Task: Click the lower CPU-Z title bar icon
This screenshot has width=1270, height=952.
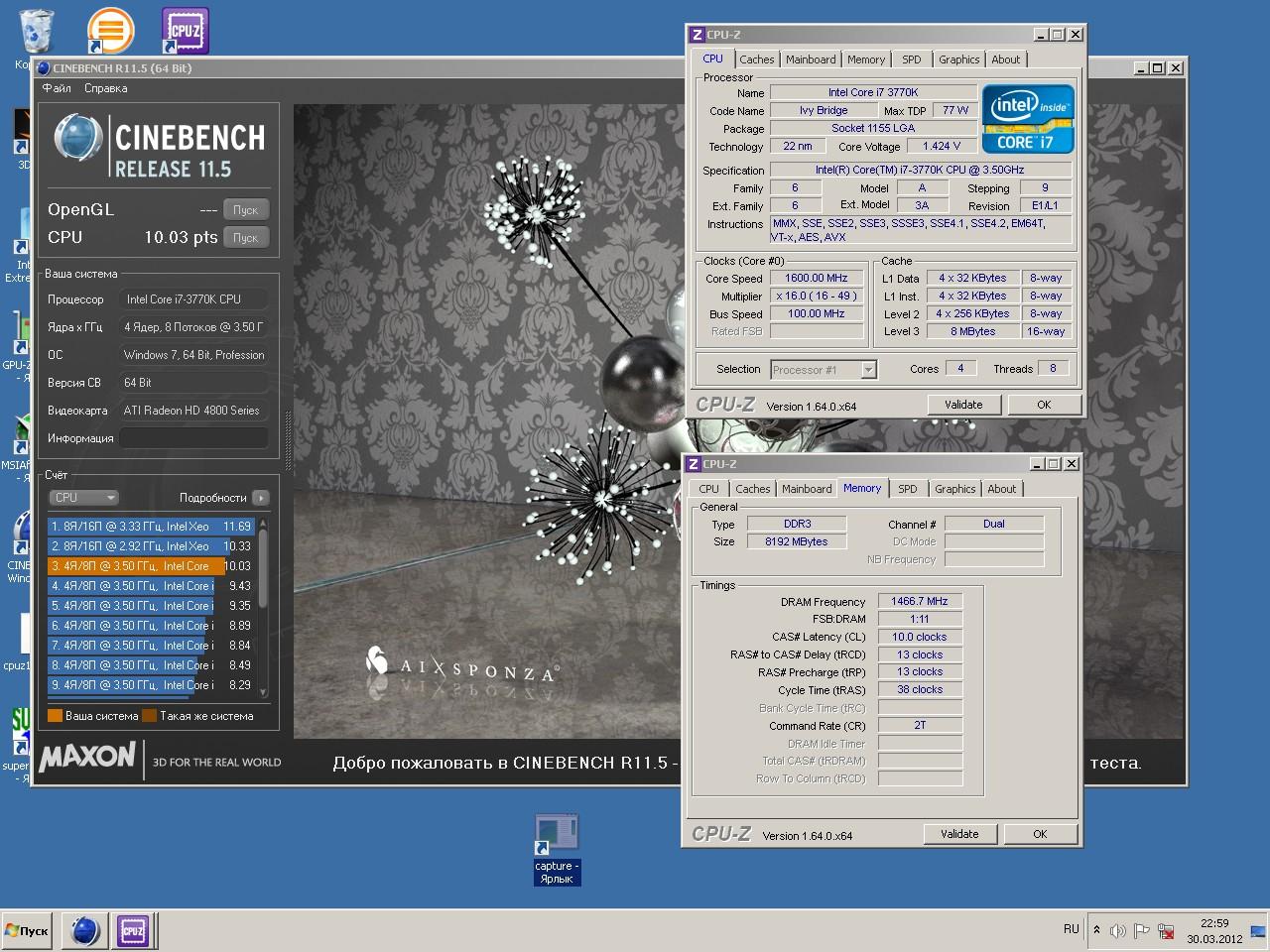Action: point(694,464)
